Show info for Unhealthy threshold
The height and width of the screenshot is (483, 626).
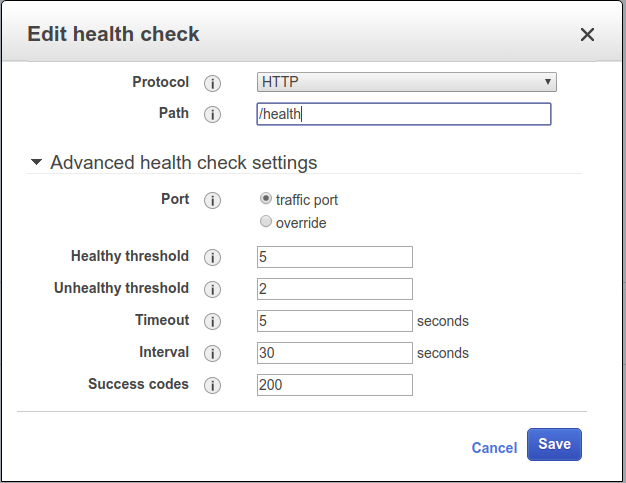click(x=212, y=289)
